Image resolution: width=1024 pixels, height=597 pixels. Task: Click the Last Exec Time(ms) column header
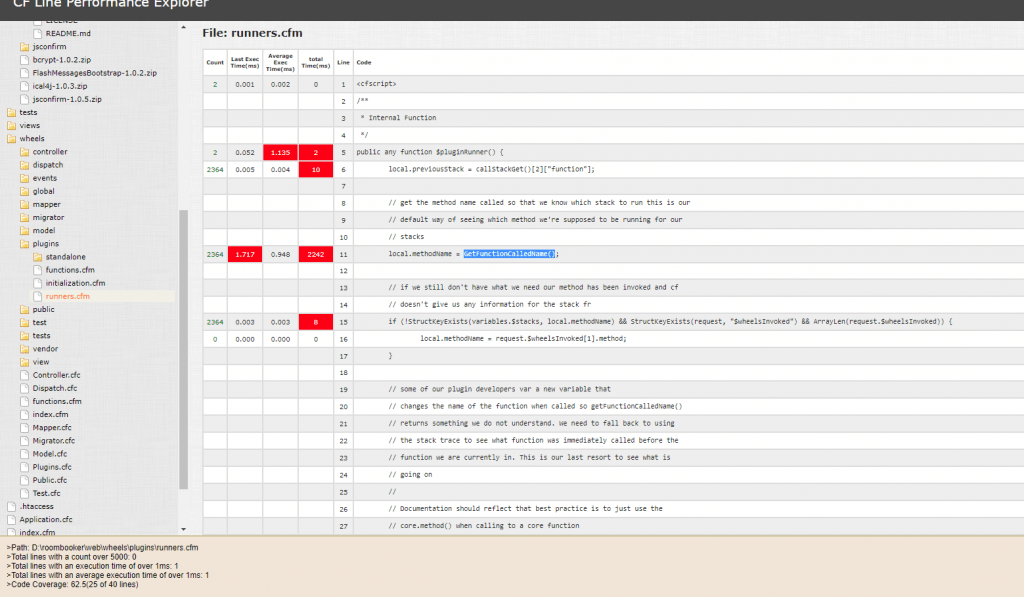click(x=245, y=63)
